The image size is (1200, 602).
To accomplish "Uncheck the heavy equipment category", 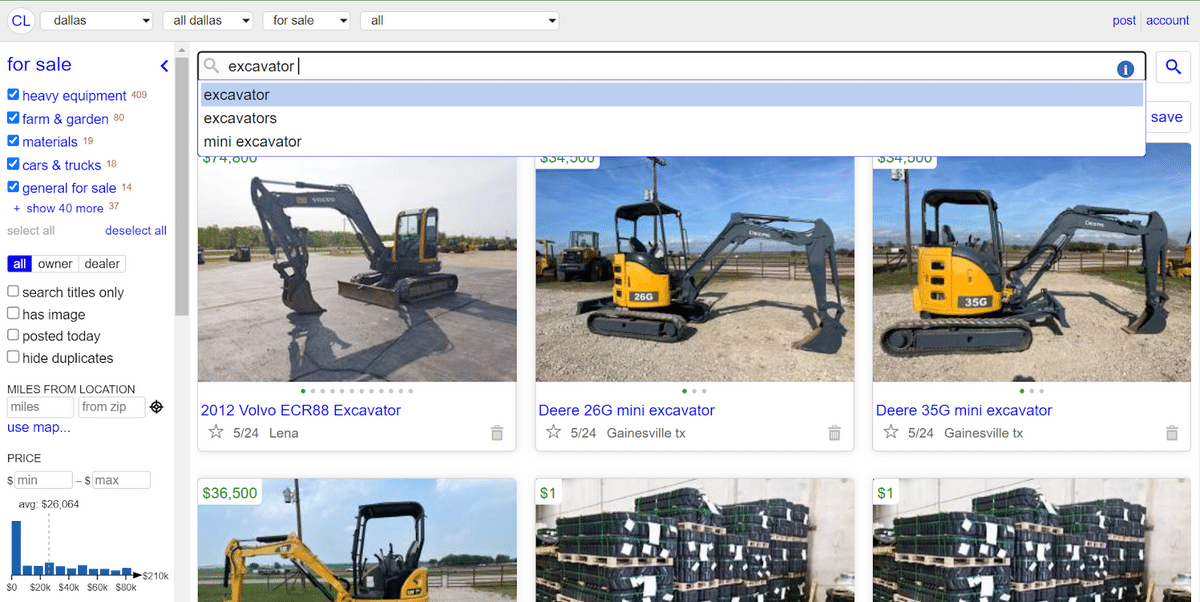I will click(x=13, y=95).
